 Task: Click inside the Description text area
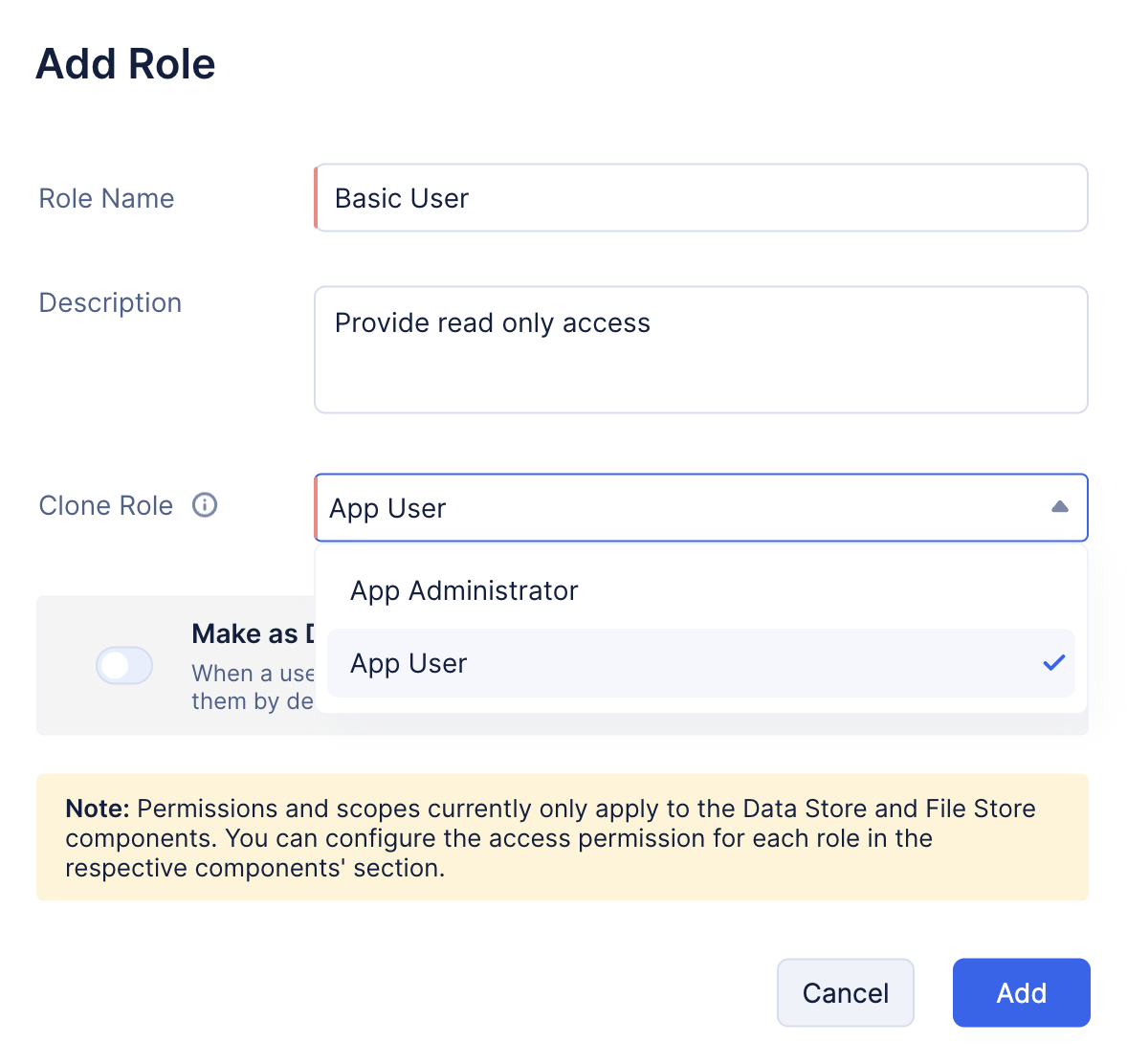[x=700, y=349]
